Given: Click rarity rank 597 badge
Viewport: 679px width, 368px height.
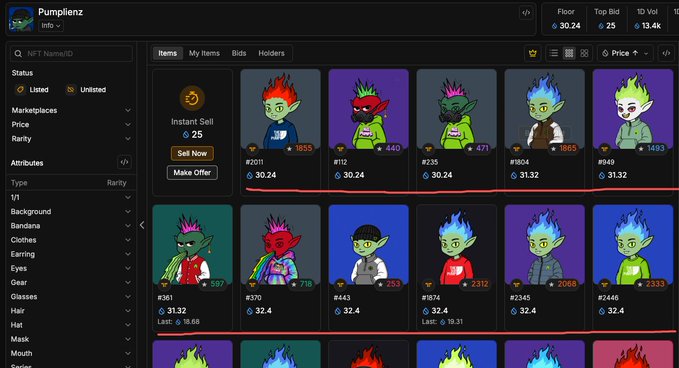Looking at the screenshot, I should tap(213, 284).
